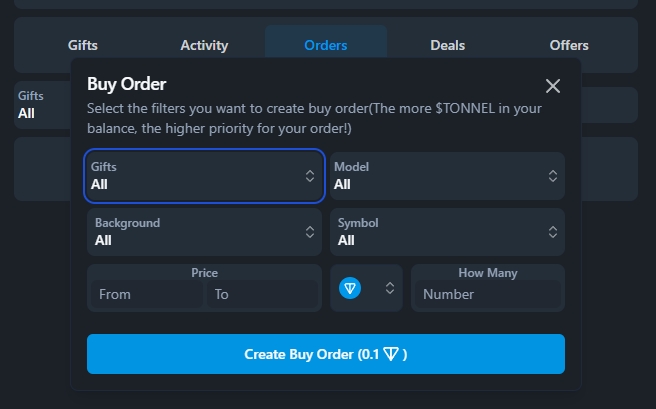Click the Price To input field

250,294
